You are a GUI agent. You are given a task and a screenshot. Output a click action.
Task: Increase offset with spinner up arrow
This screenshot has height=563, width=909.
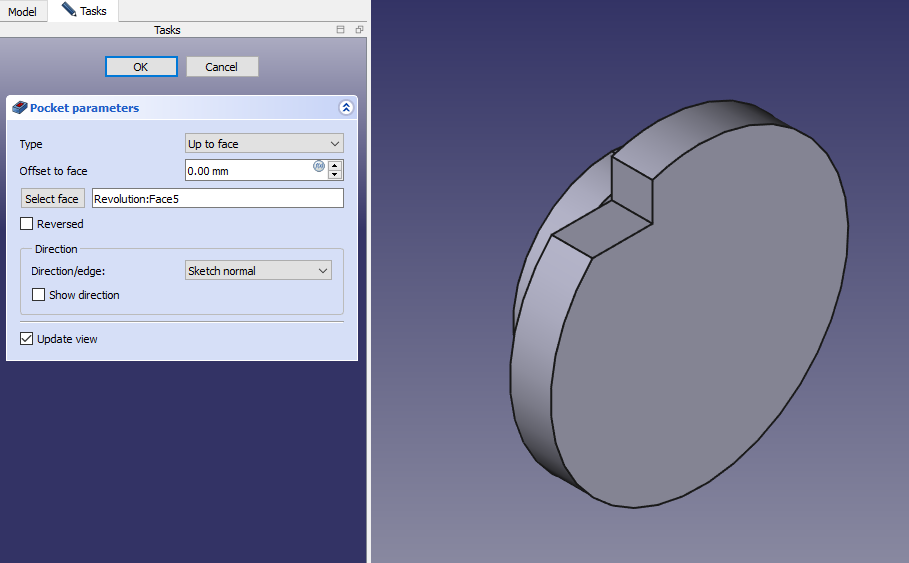[335, 166]
